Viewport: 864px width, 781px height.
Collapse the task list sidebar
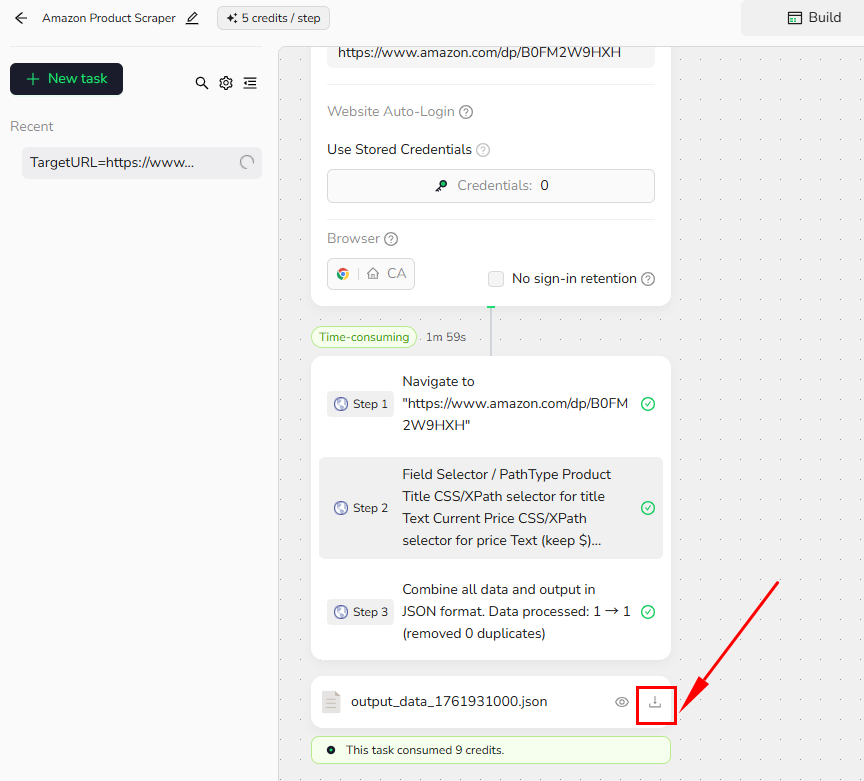point(250,83)
